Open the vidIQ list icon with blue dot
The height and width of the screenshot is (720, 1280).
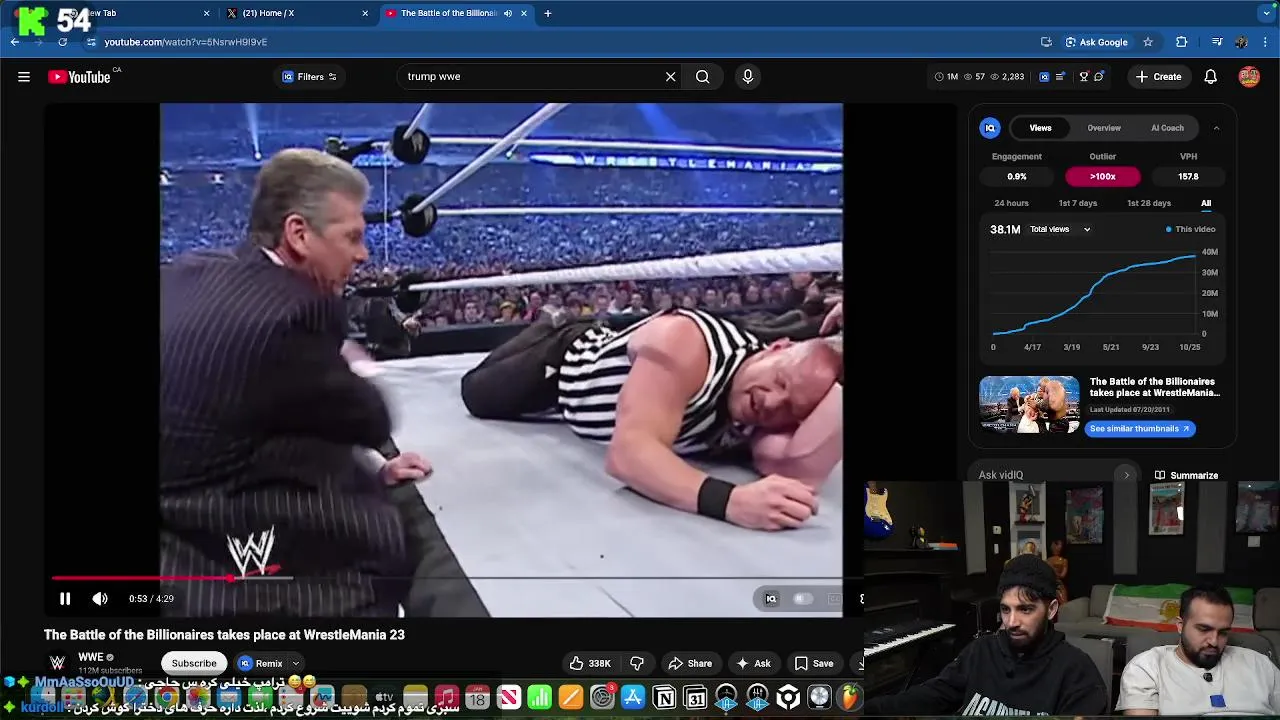point(1061,77)
